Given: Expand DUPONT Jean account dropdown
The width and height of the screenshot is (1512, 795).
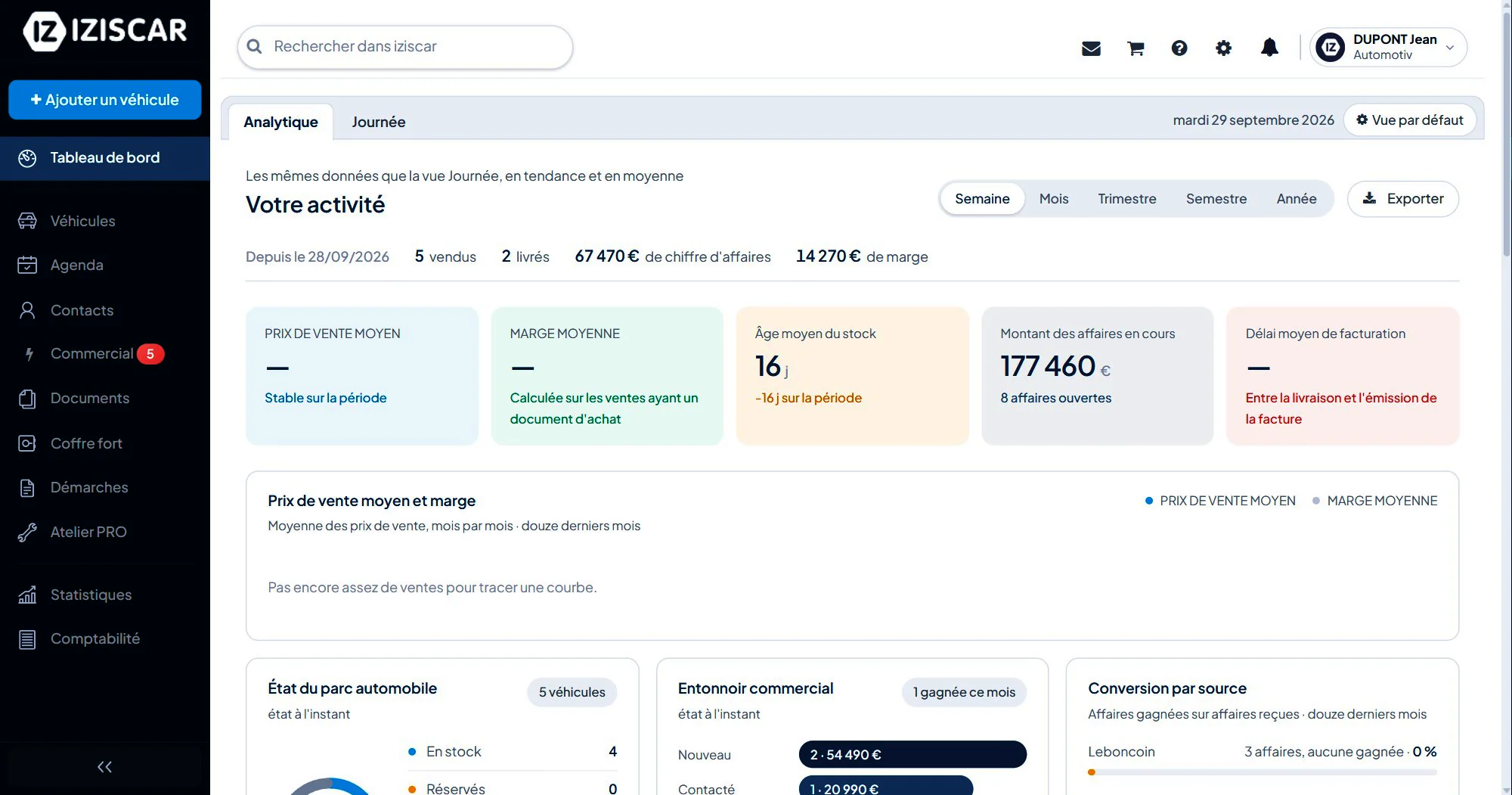Looking at the screenshot, I should click(1388, 47).
